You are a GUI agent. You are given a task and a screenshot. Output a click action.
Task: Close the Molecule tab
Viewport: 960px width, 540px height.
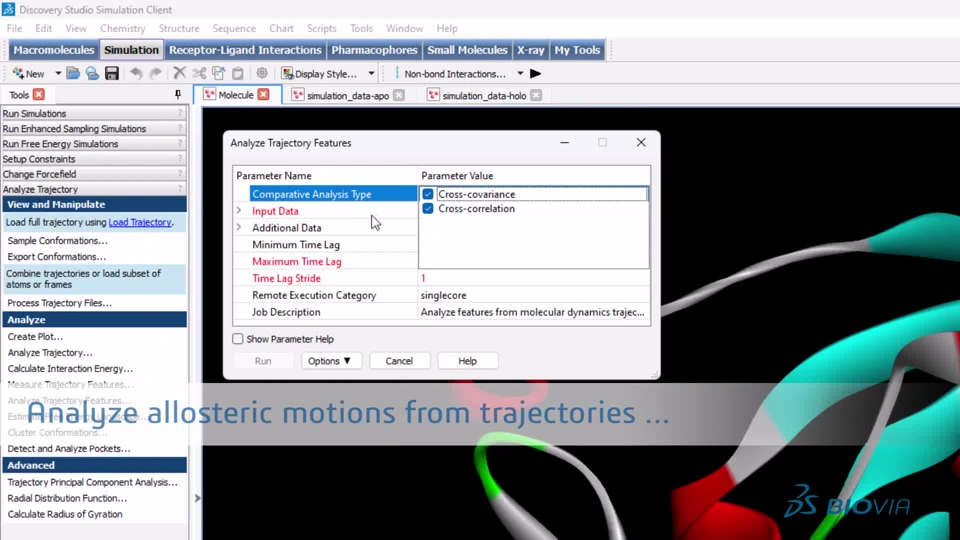[x=263, y=94]
